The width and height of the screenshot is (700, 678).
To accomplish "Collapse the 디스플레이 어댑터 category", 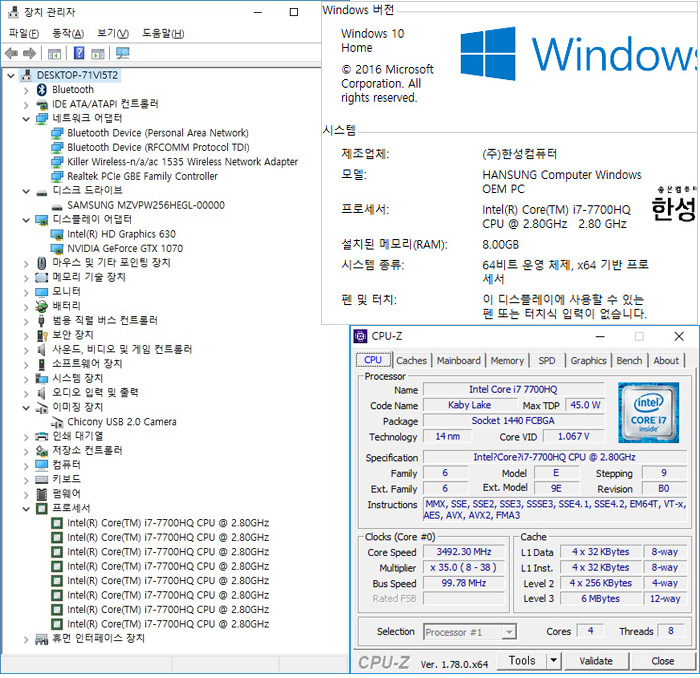I will [26, 220].
